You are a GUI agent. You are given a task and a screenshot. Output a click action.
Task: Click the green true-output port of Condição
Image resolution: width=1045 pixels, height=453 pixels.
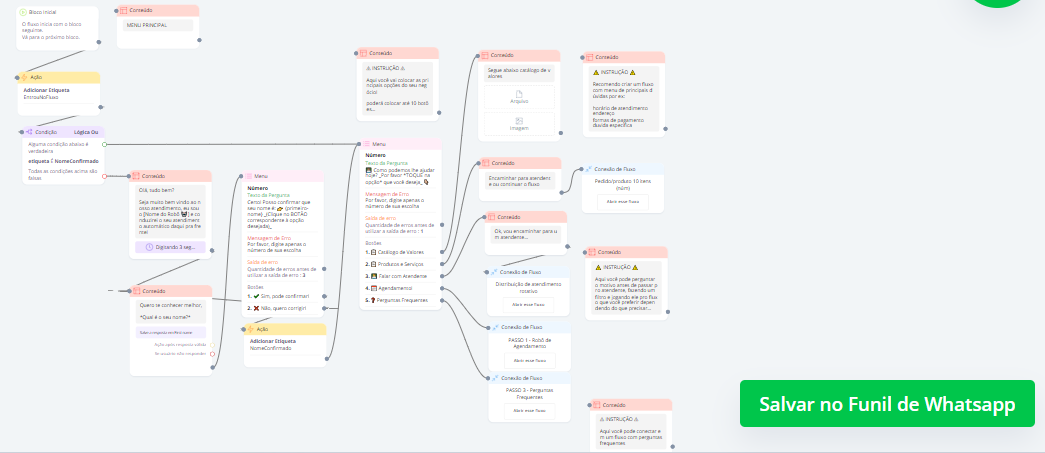pyautogui.click(x=105, y=144)
